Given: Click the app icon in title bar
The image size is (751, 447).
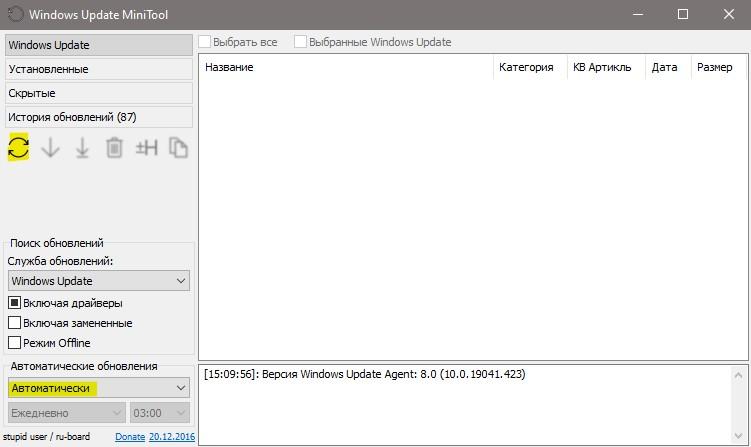Looking at the screenshot, I should 15,14.
